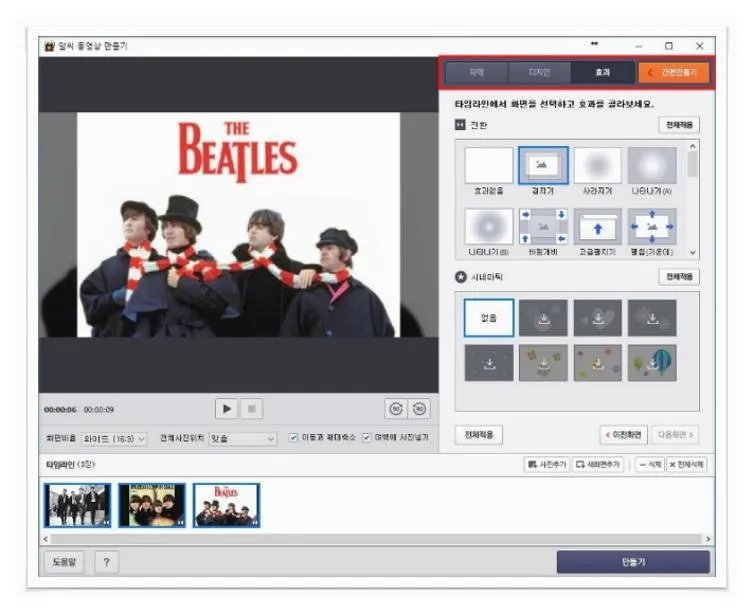Open the 전체사진위치 맞춤 dropdown
754x614 pixels.
pyautogui.click(x=242, y=439)
